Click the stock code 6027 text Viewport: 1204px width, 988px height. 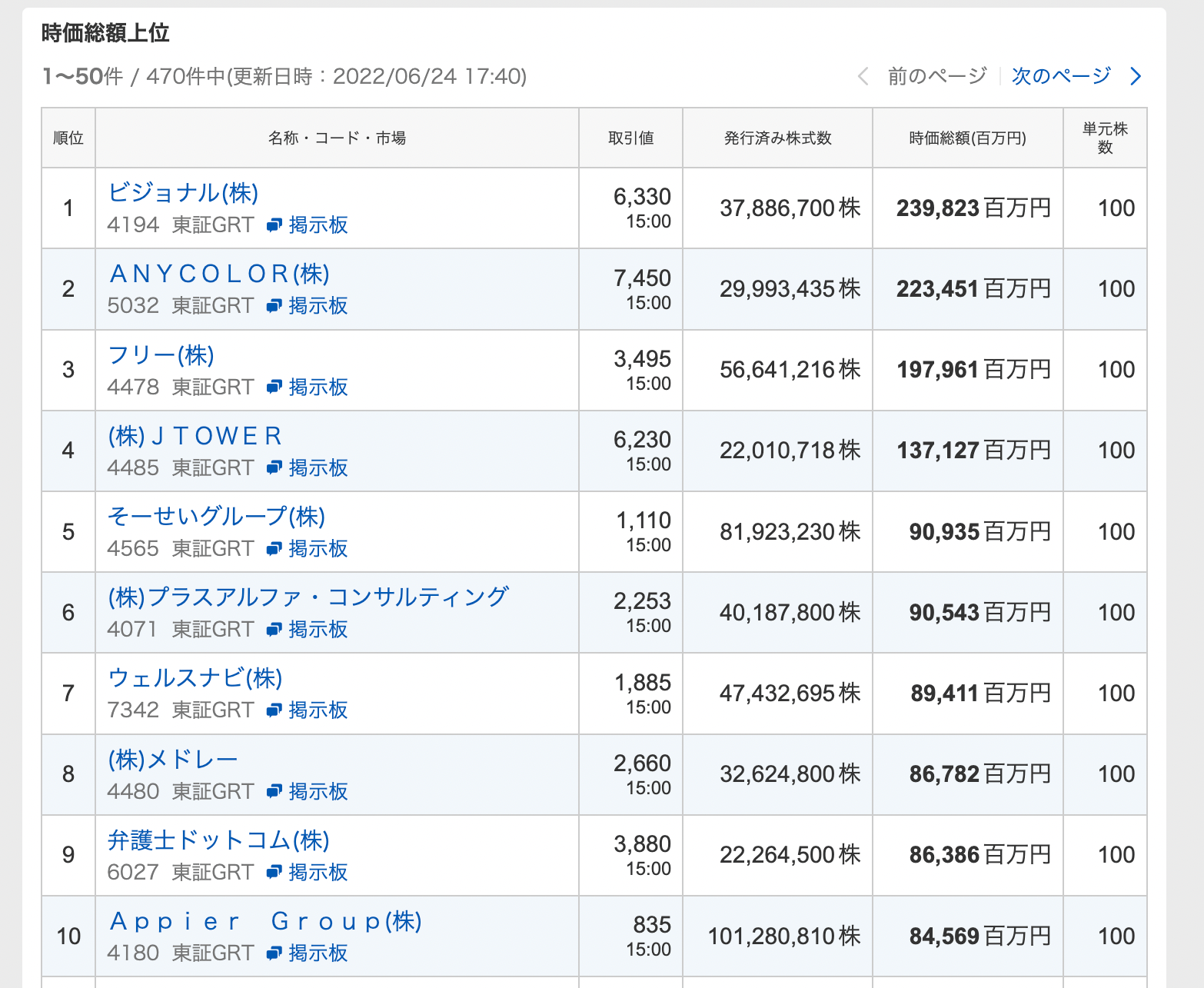click(133, 872)
